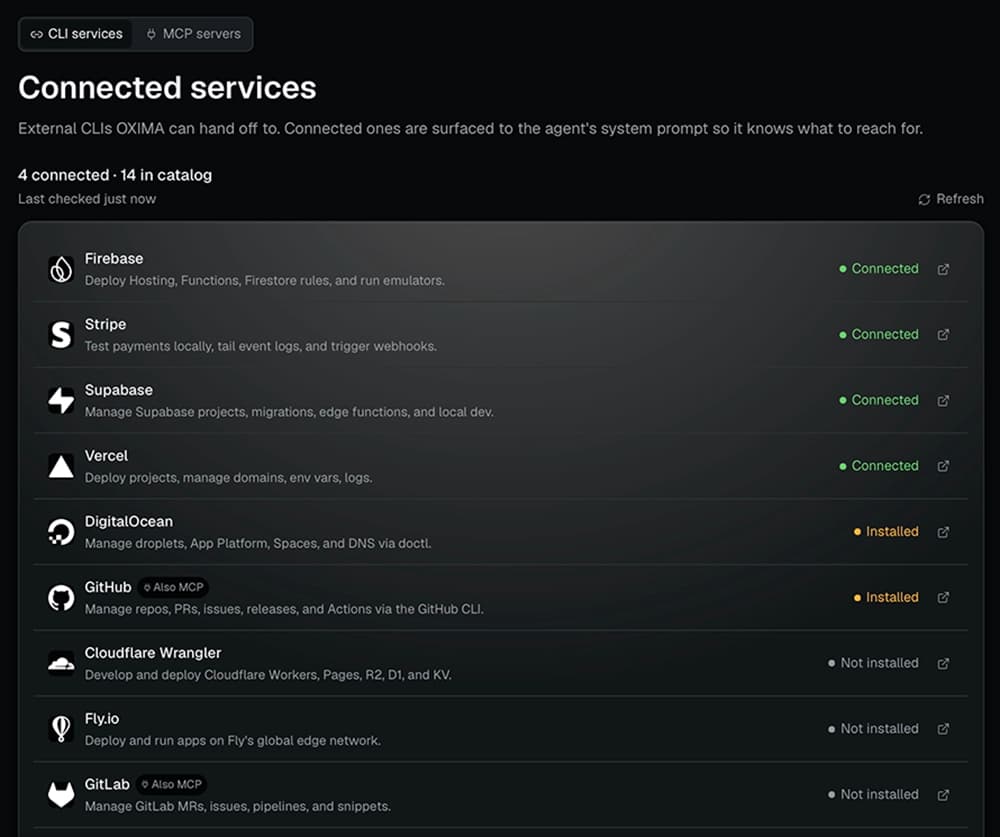
Task: Click Supabase's Connected status
Action: pyautogui.click(x=879, y=400)
